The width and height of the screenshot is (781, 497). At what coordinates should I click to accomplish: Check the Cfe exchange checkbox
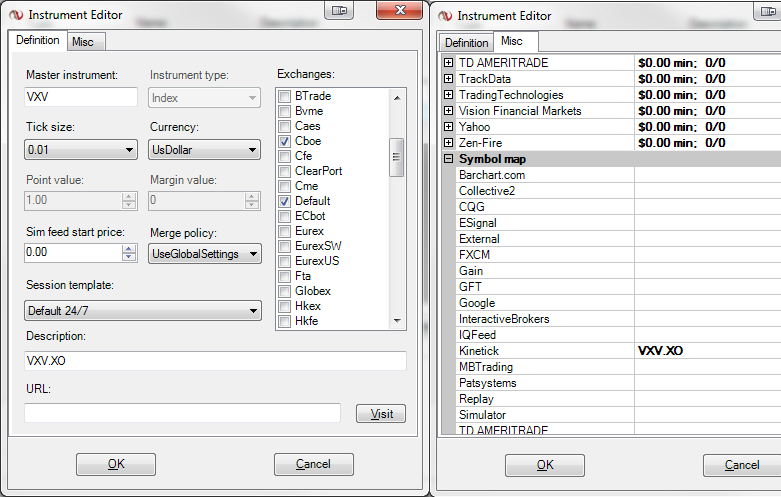284,156
